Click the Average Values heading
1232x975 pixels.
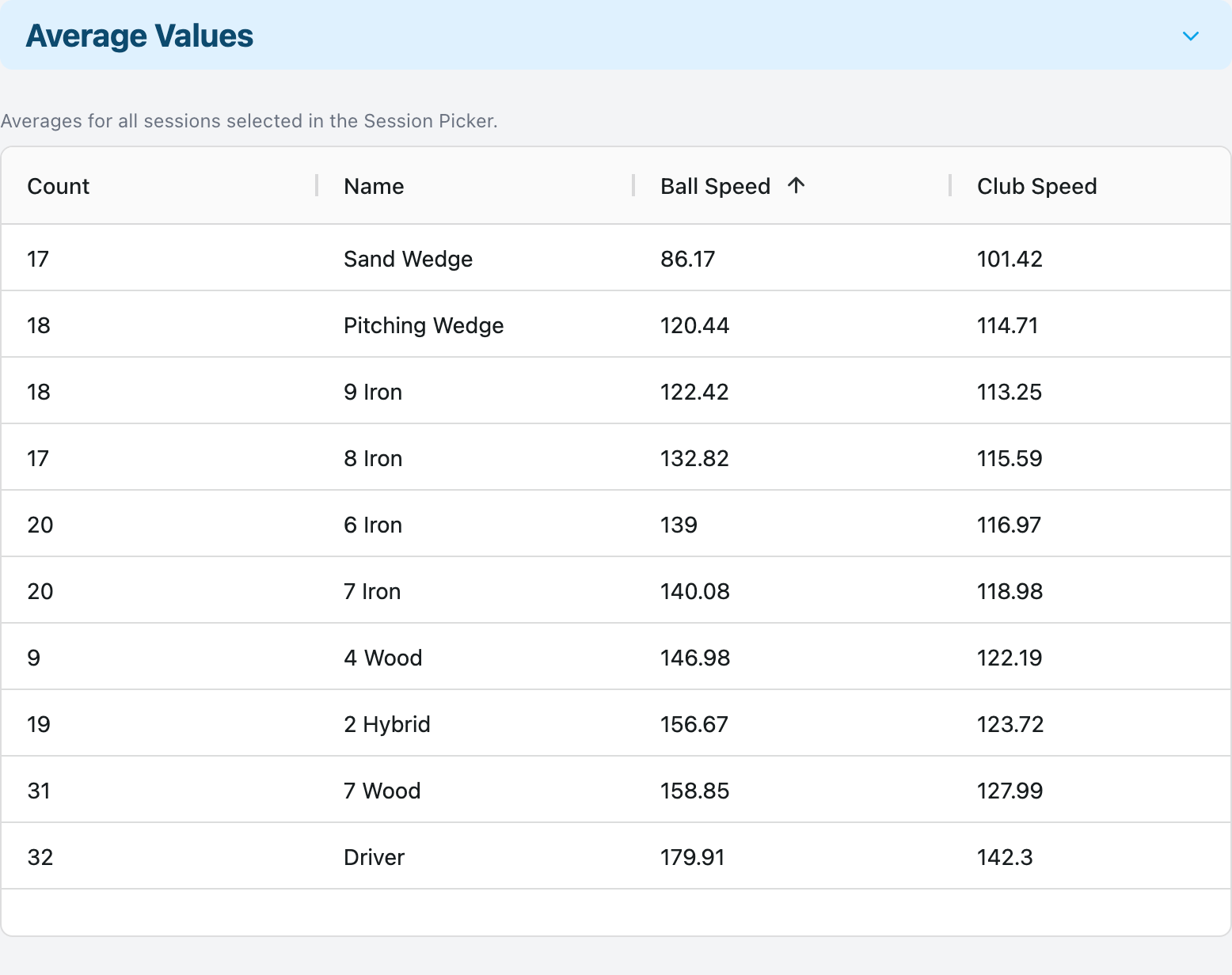[139, 36]
